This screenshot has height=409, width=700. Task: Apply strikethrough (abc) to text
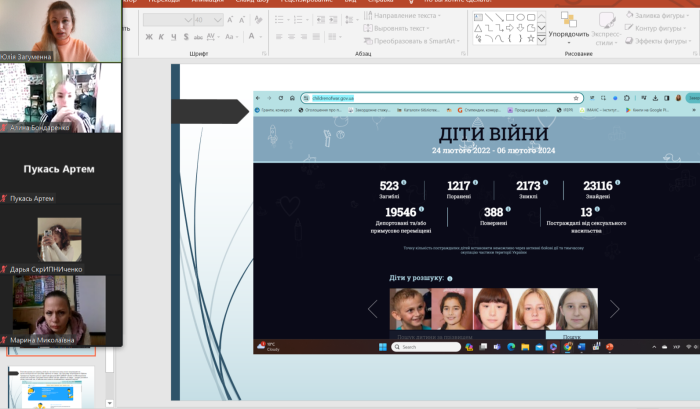click(200, 36)
